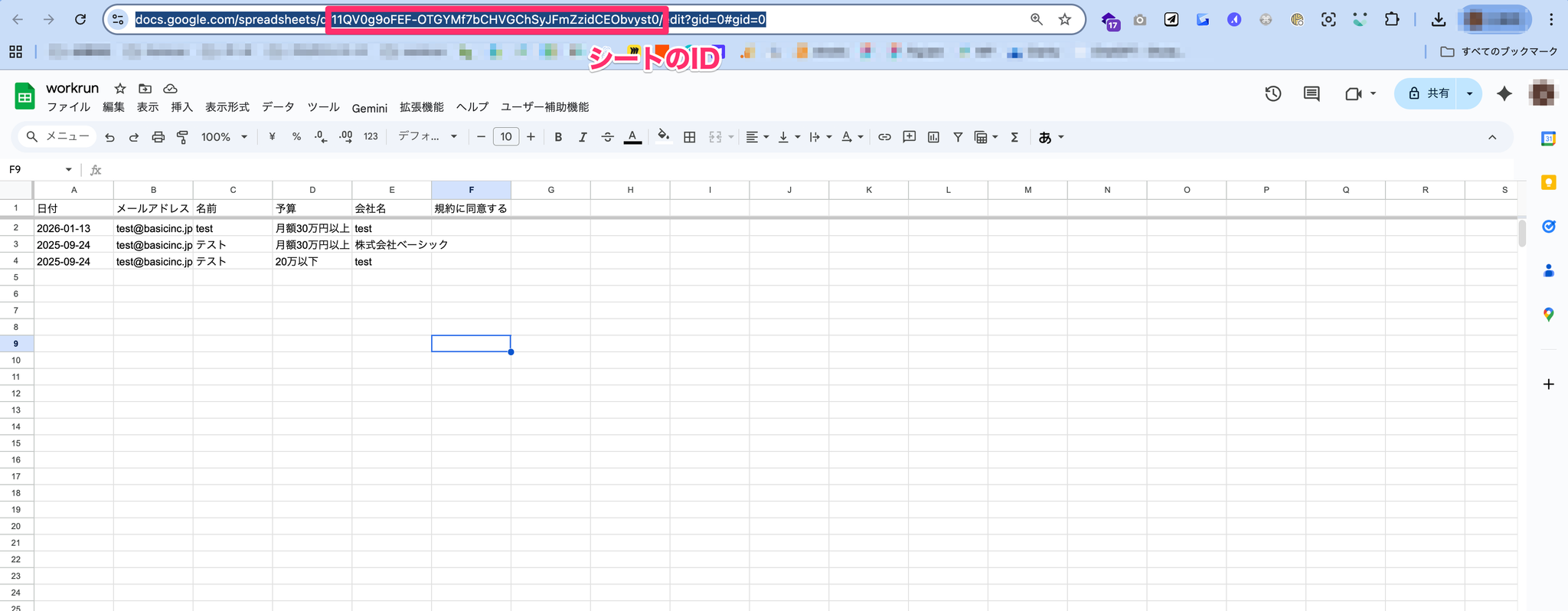The width and height of the screenshot is (1568, 611).
Task: Star the workrun spreadsheet
Action: pyautogui.click(x=120, y=89)
